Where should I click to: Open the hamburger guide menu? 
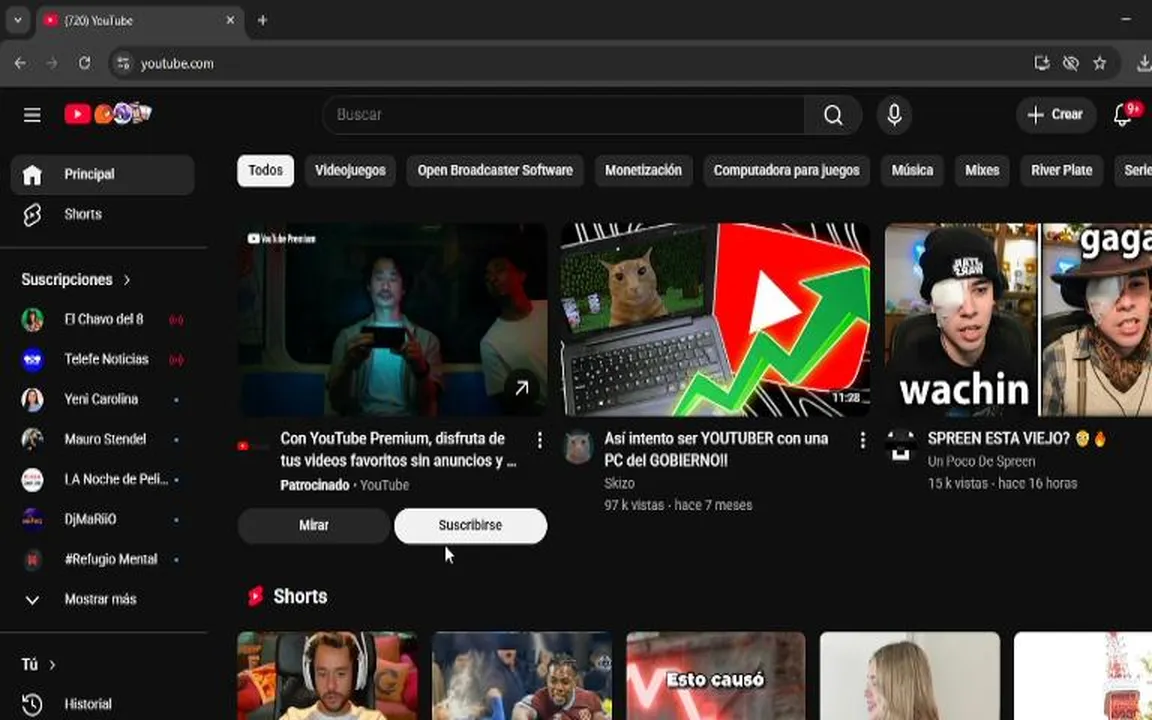pos(32,115)
